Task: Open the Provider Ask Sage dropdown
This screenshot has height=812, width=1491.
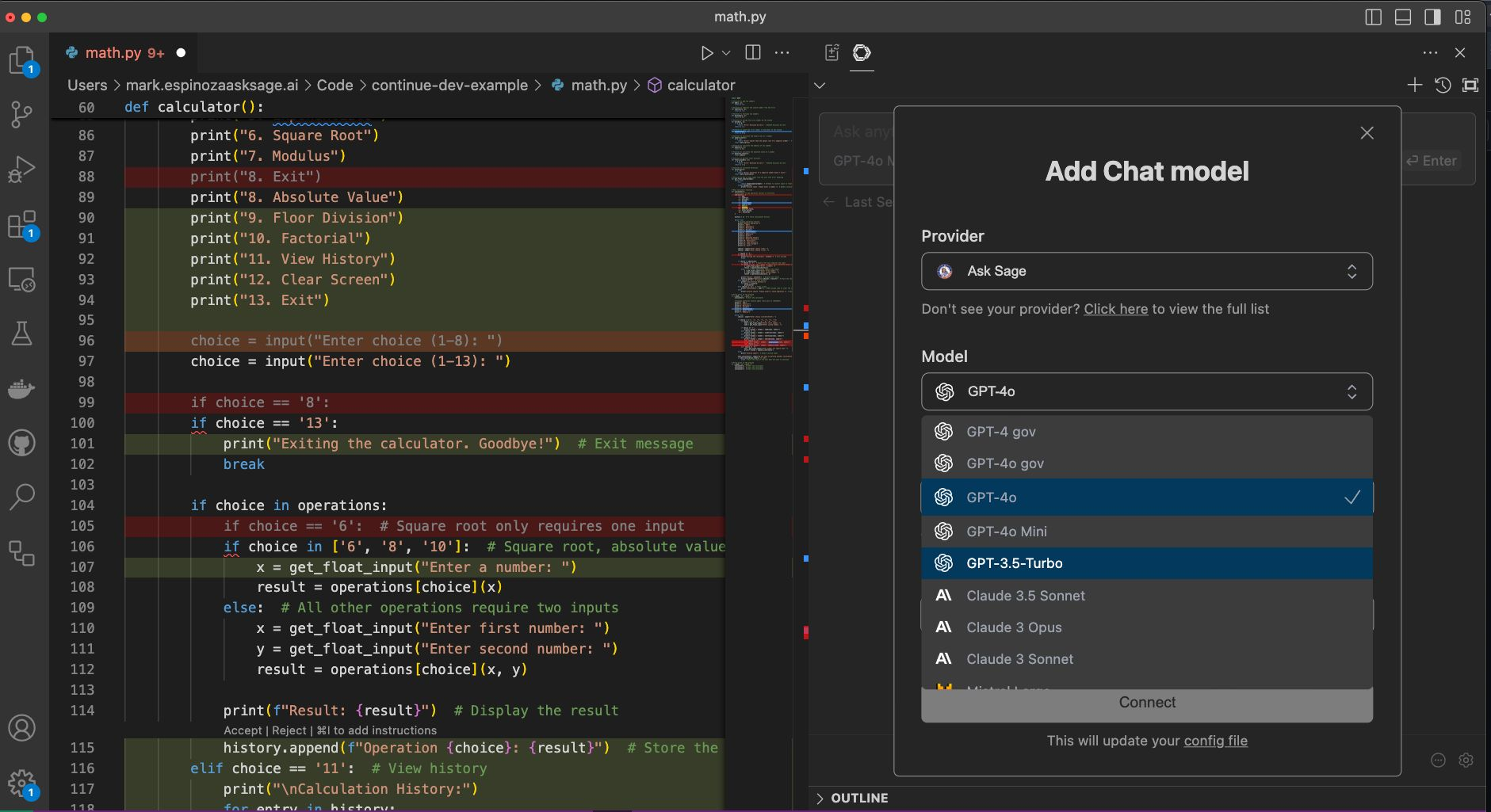Action: click(x=1147, y=271)
